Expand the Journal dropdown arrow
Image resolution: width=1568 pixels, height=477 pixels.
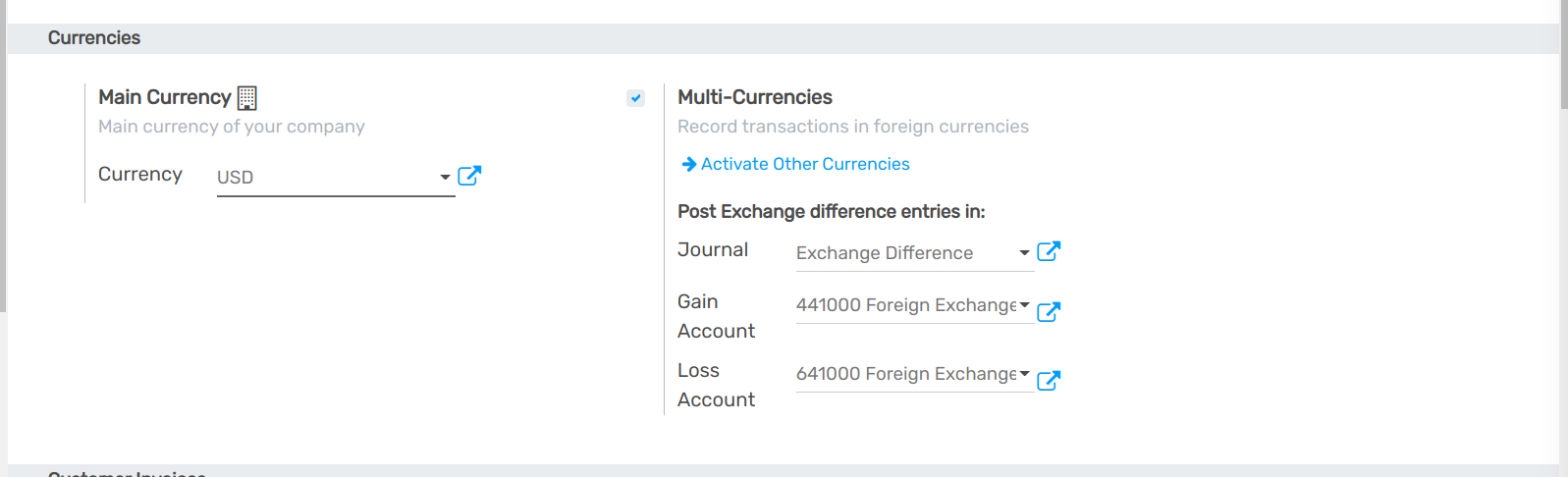(1024, 253)
